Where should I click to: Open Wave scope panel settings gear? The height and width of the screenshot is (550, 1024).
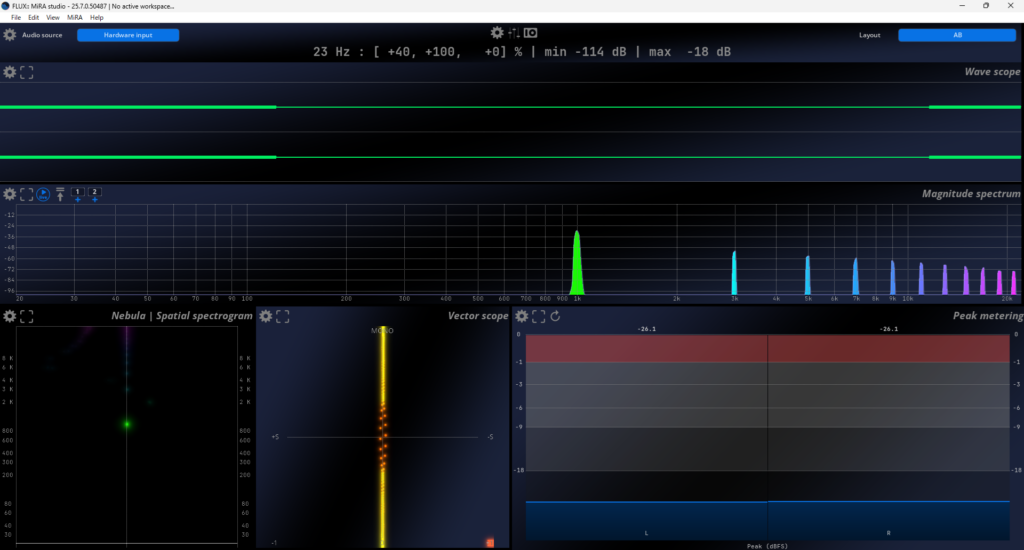point(10,73)
